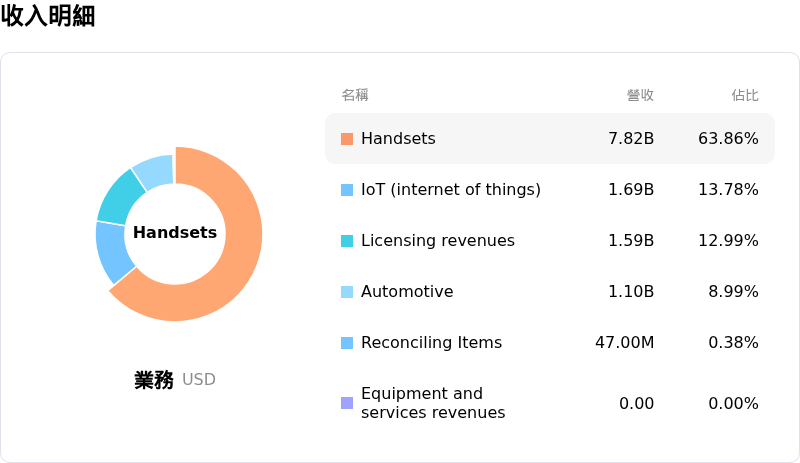
Task: Click the Reconciling Items legend swatch
Action: (347, 343)
